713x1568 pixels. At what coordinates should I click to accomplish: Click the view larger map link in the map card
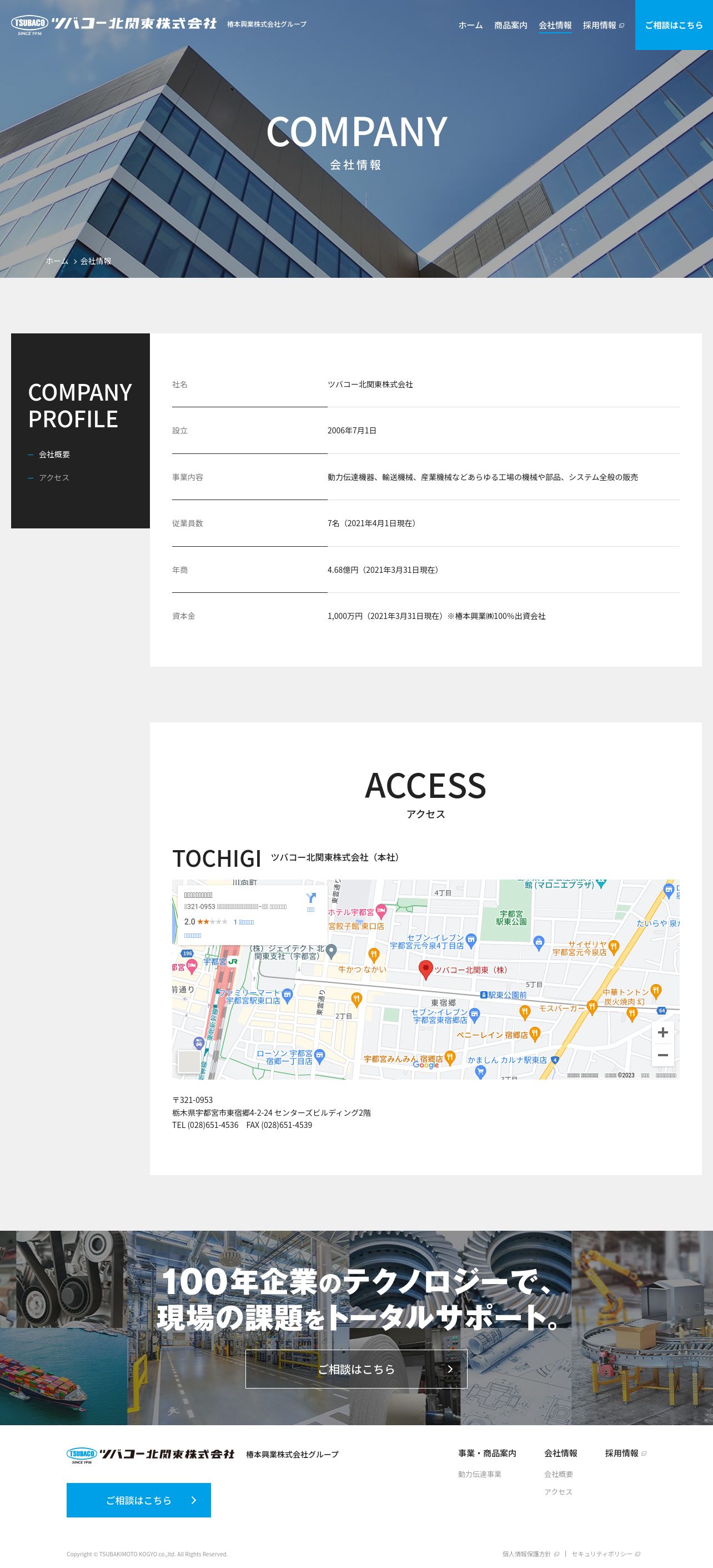tap(193, 936)
